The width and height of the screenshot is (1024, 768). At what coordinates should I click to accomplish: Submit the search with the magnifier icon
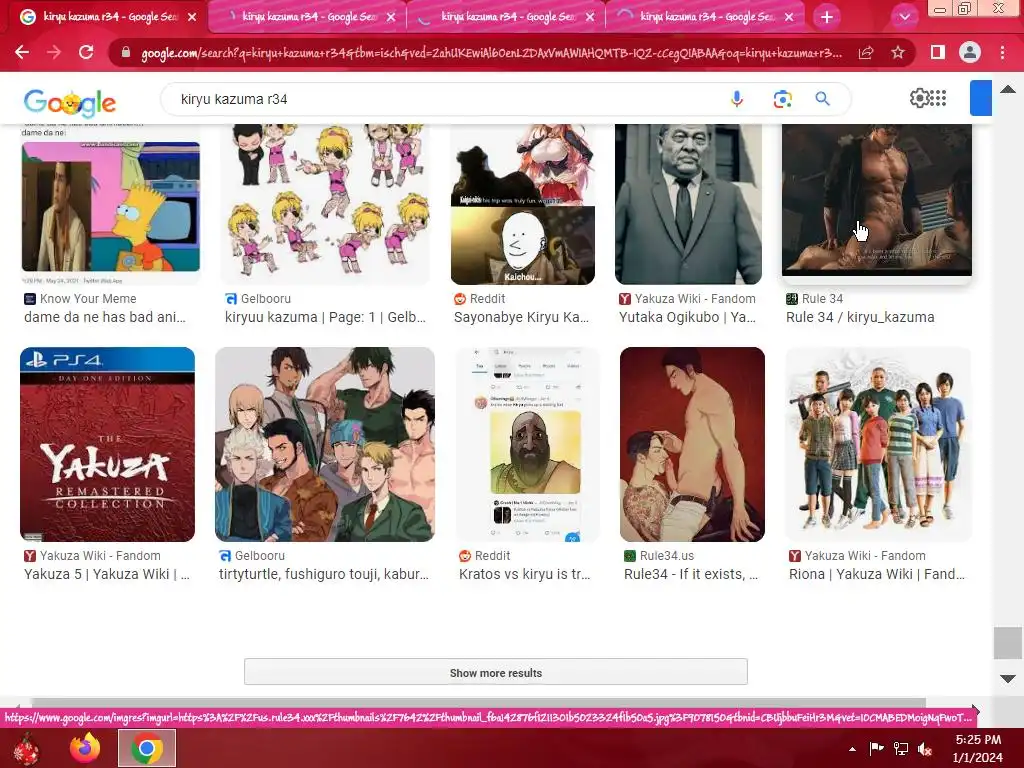pos(822,99)
